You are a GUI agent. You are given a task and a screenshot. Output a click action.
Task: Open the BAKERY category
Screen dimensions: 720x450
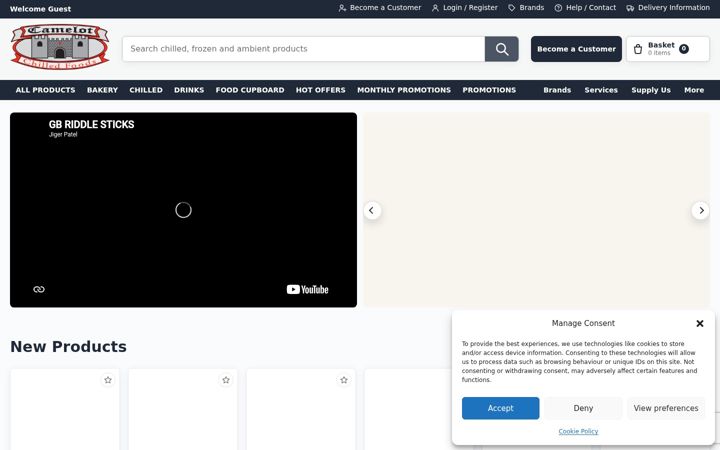(x=102, y=90)
